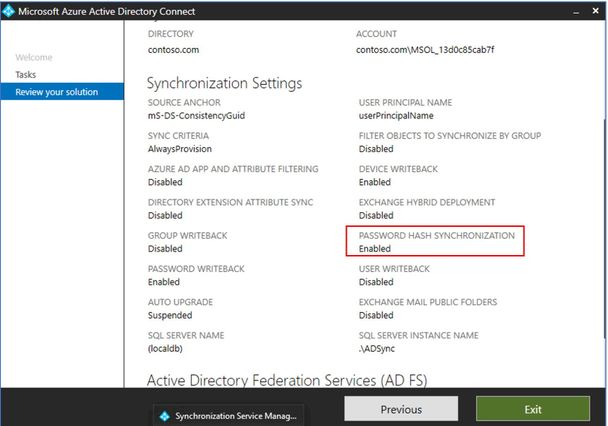Open Synchronization Service Manager taskbar item

228,416
